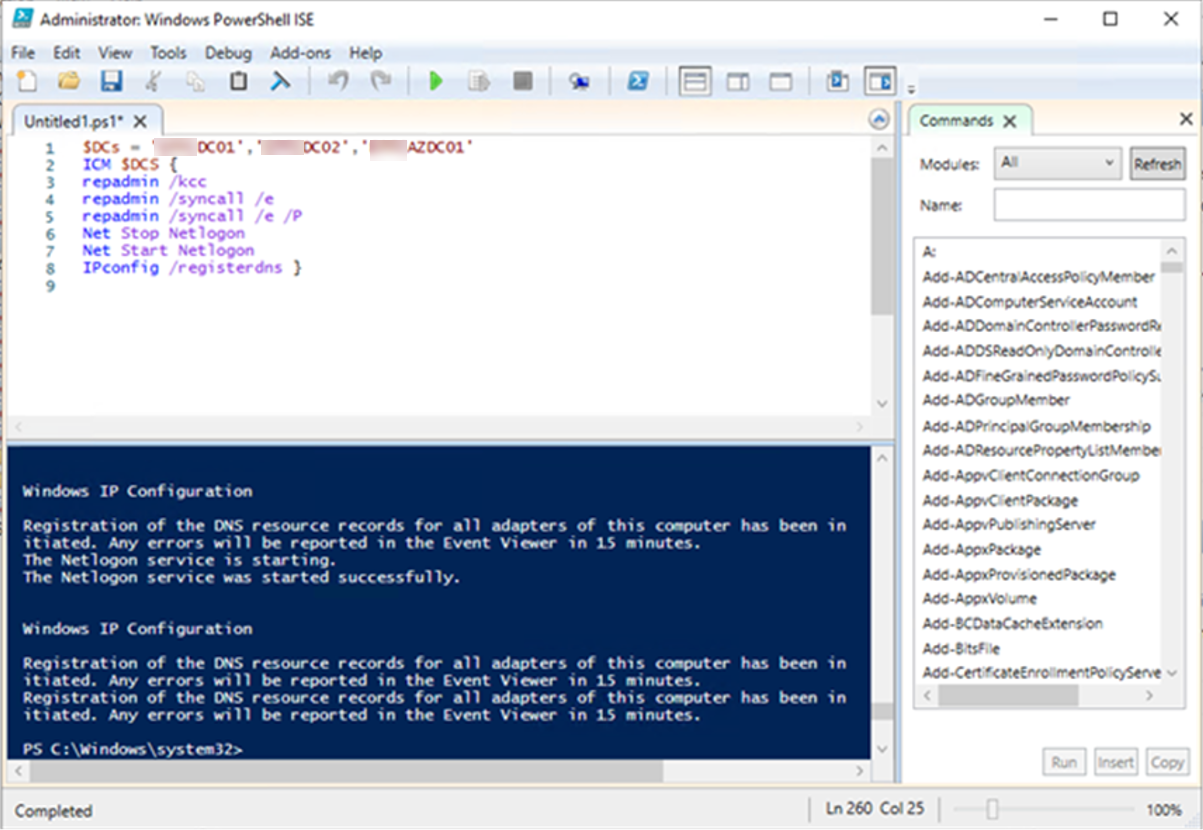Image resolution: width=1203 pixels, height=830 pixels.
Task: Select Add-ADGroupMember command
Action: click(996, 400)
